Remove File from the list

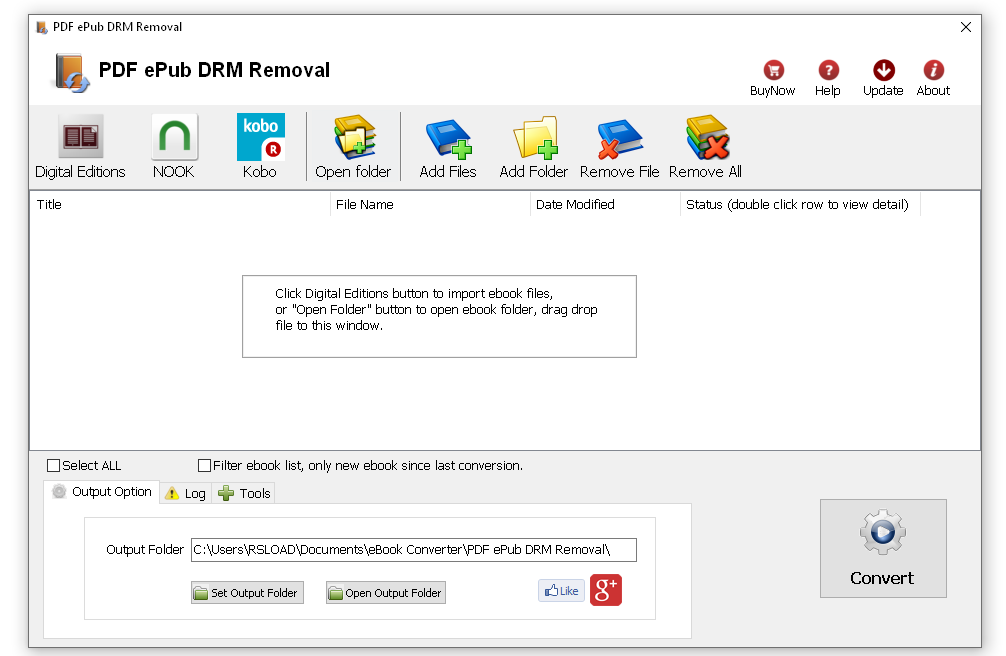pyautogui.click(x=619, y=140)
